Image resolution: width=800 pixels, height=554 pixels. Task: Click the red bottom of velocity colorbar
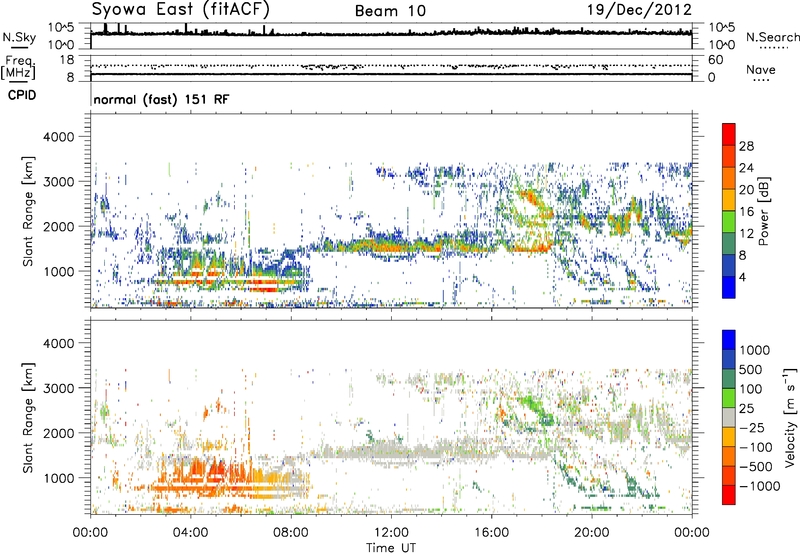click(729, 495)
